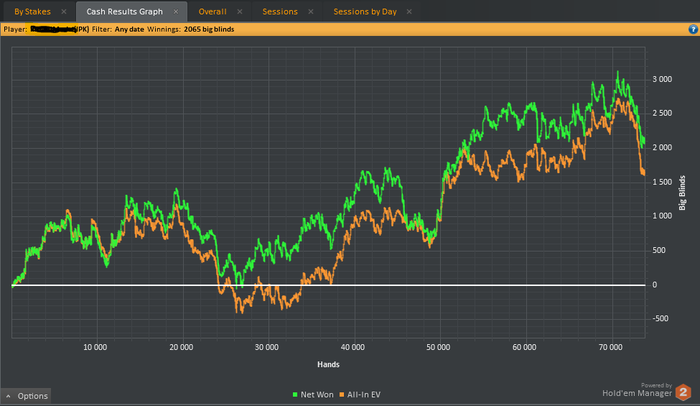Click the 30 000 hands axis label
The width and height of the screenshot is (700, 406).
coord(267,347)
